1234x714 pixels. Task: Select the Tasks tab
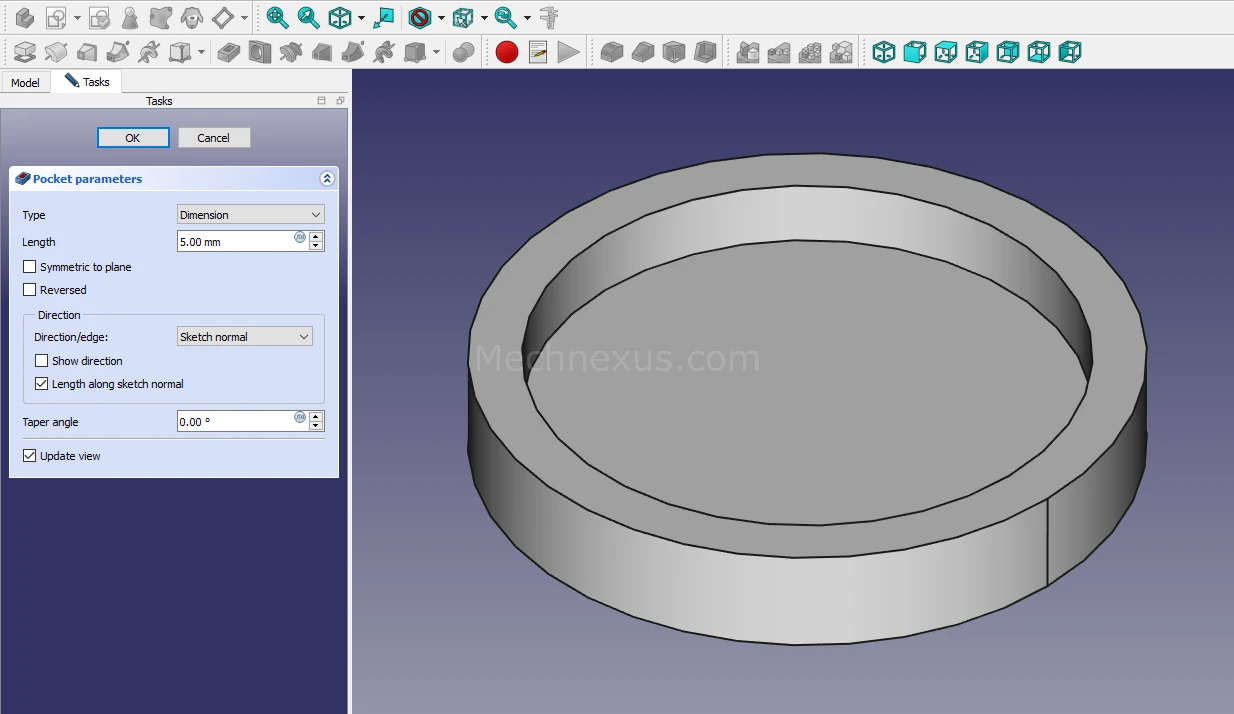click(x=88, y=82)
